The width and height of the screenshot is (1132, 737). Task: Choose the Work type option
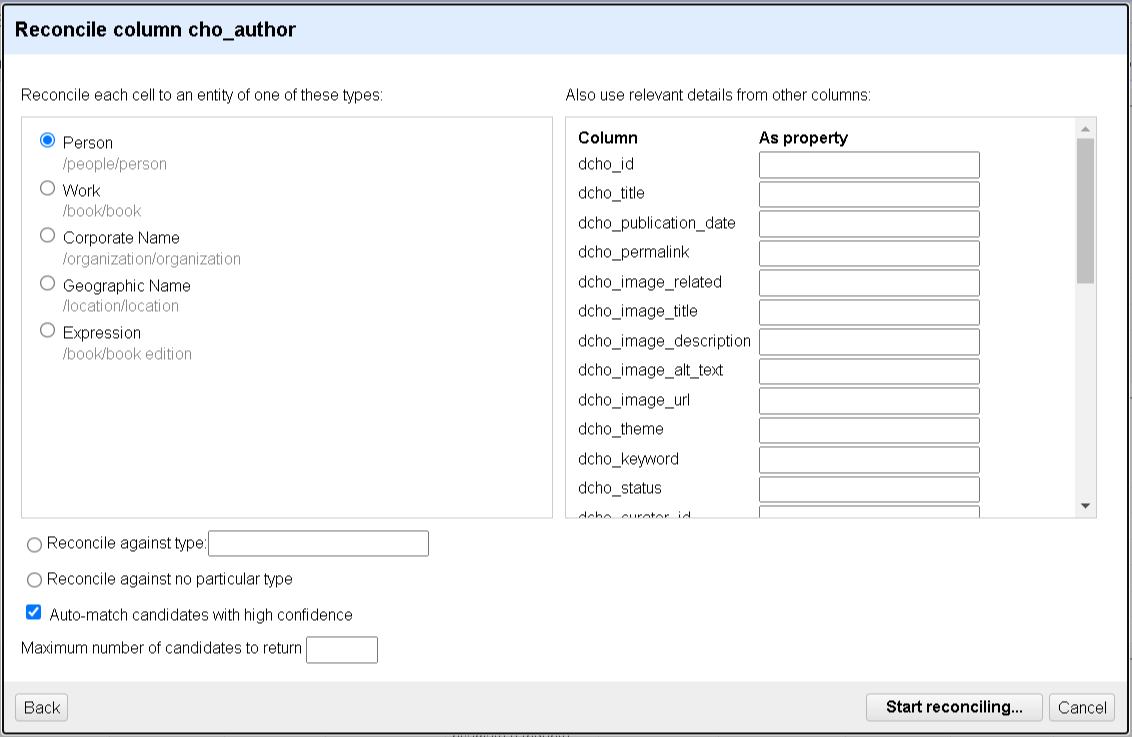point(47,188)
